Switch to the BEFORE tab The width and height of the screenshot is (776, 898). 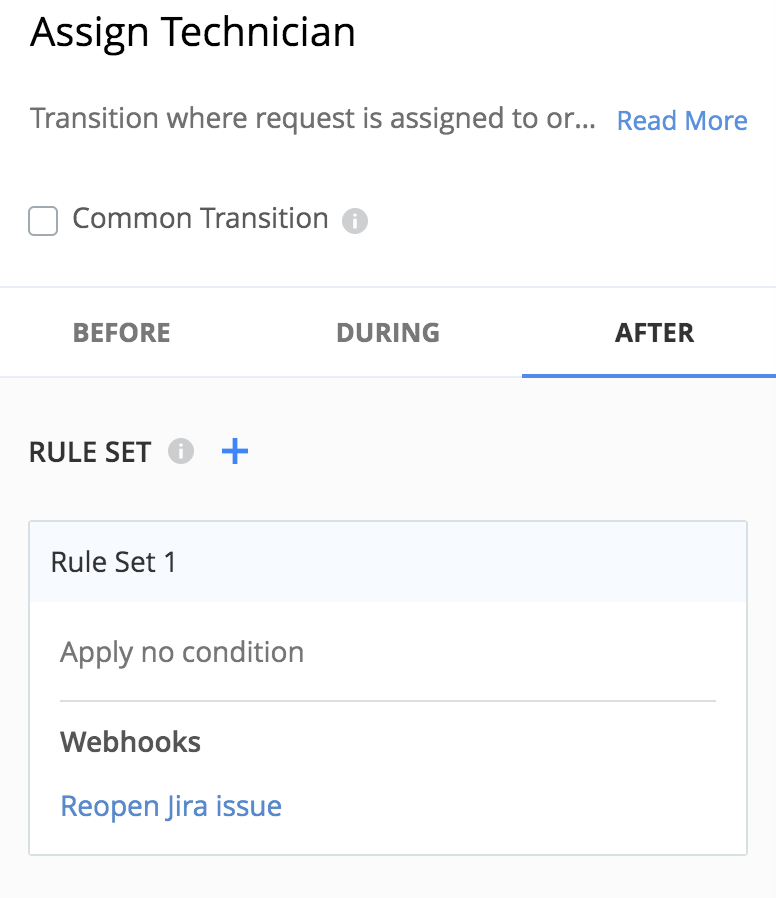(x=121, y=333)
